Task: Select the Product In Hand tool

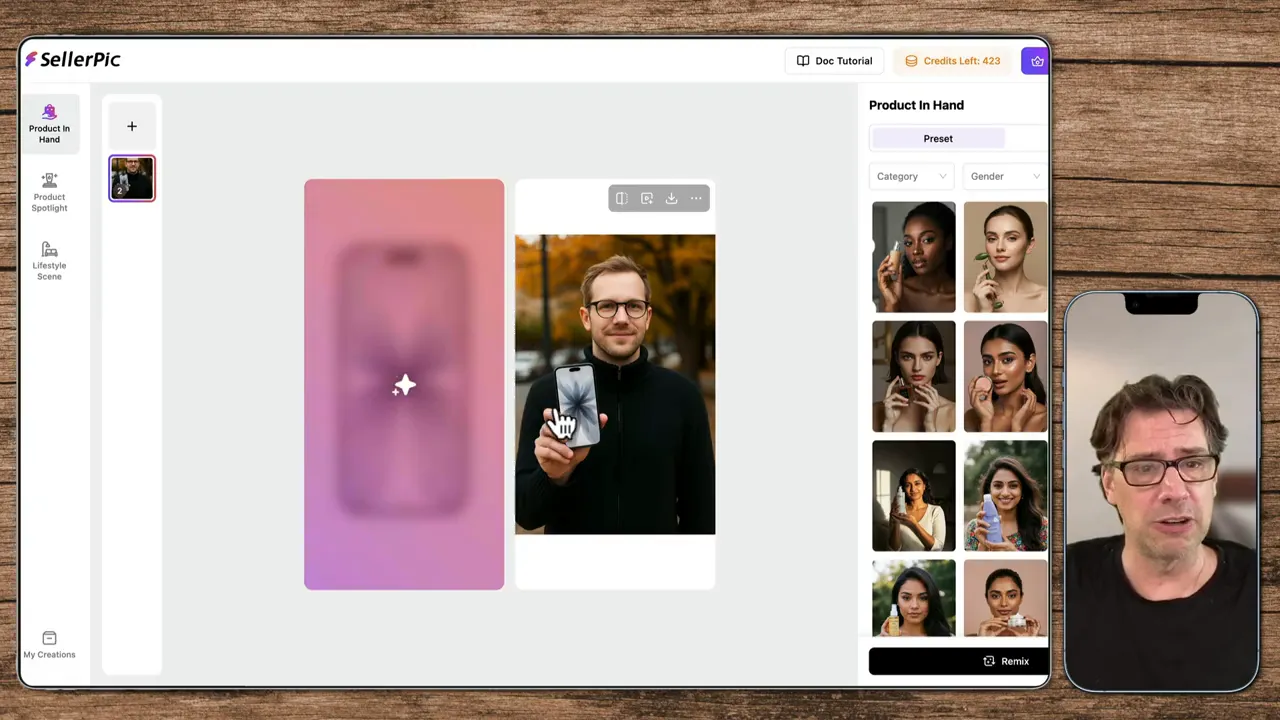Action: pos(49,122)
